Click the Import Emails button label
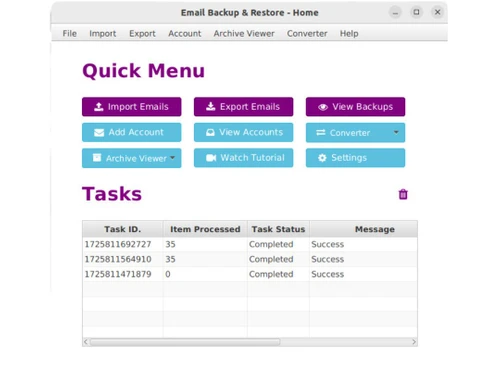 138,107
